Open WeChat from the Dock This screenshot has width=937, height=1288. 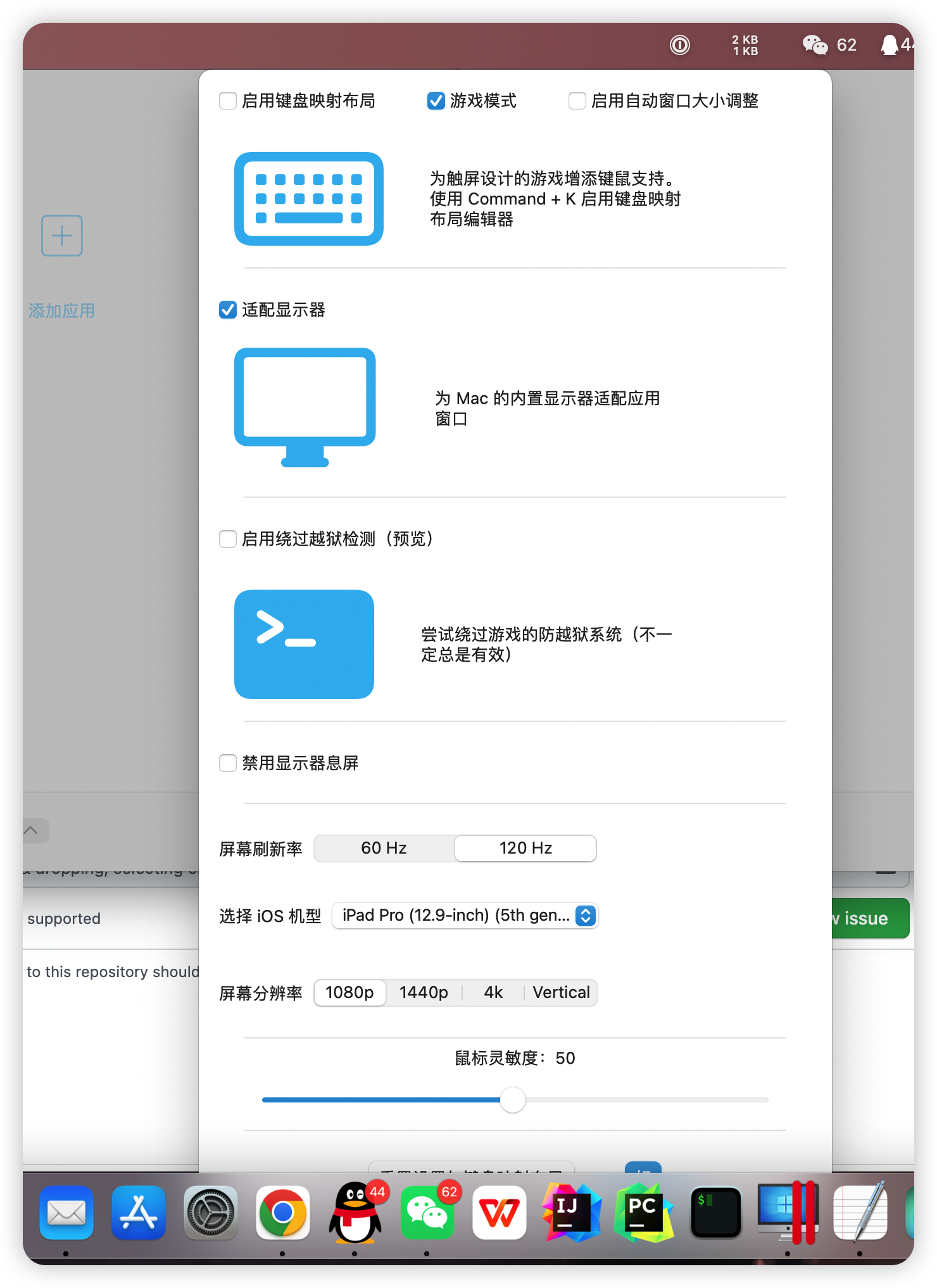tap(427, 1213)
